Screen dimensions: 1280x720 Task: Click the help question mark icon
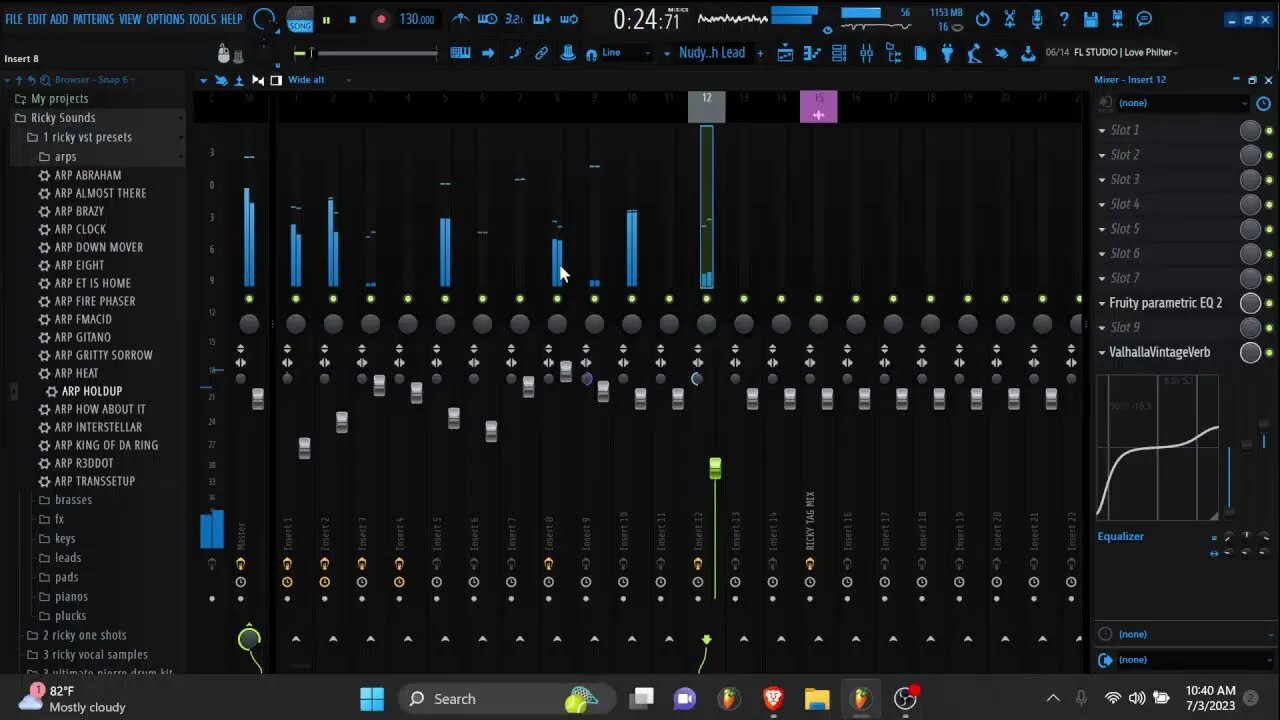(1064, 19)
